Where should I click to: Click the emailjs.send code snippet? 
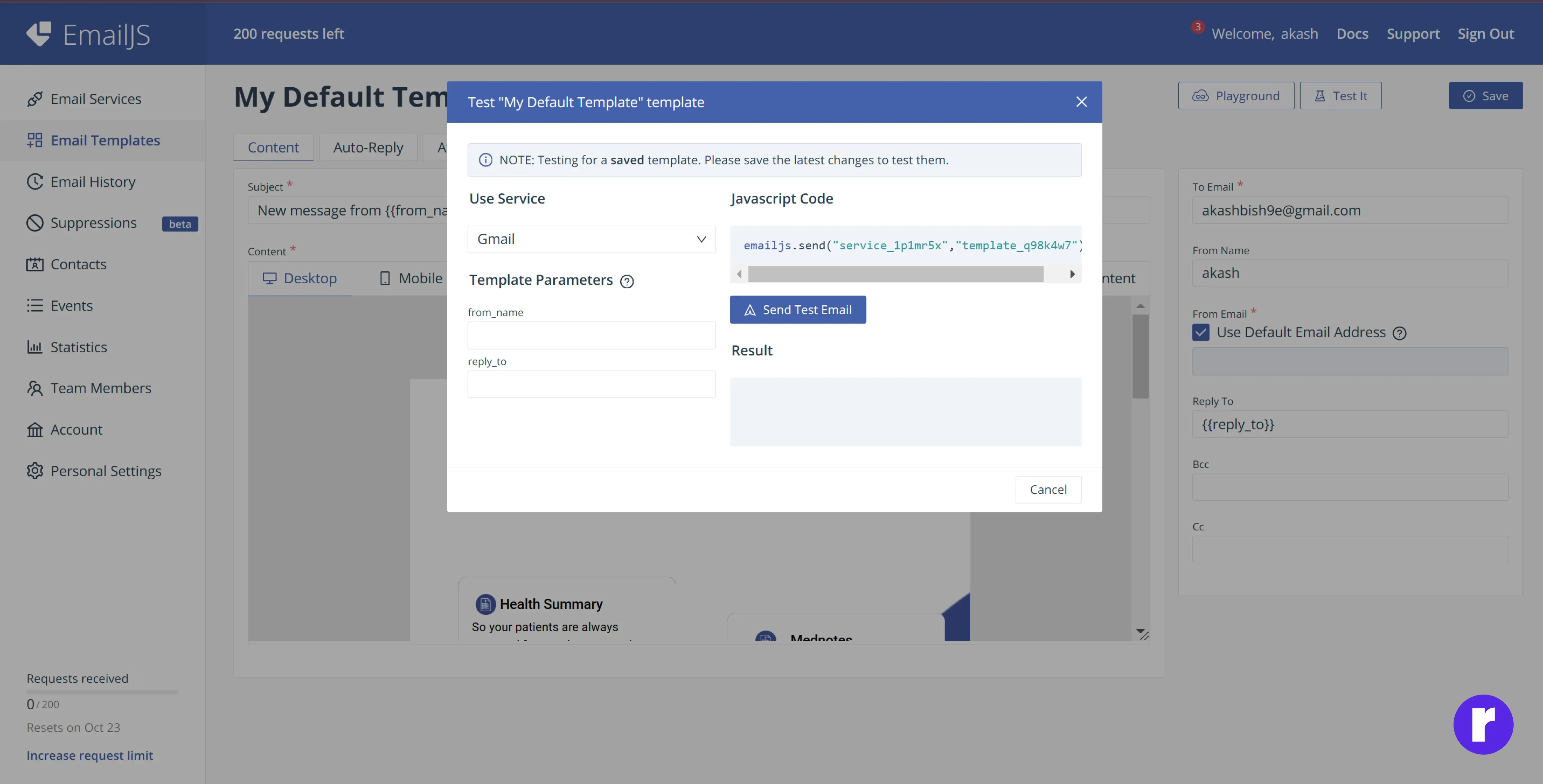point(912,246)
